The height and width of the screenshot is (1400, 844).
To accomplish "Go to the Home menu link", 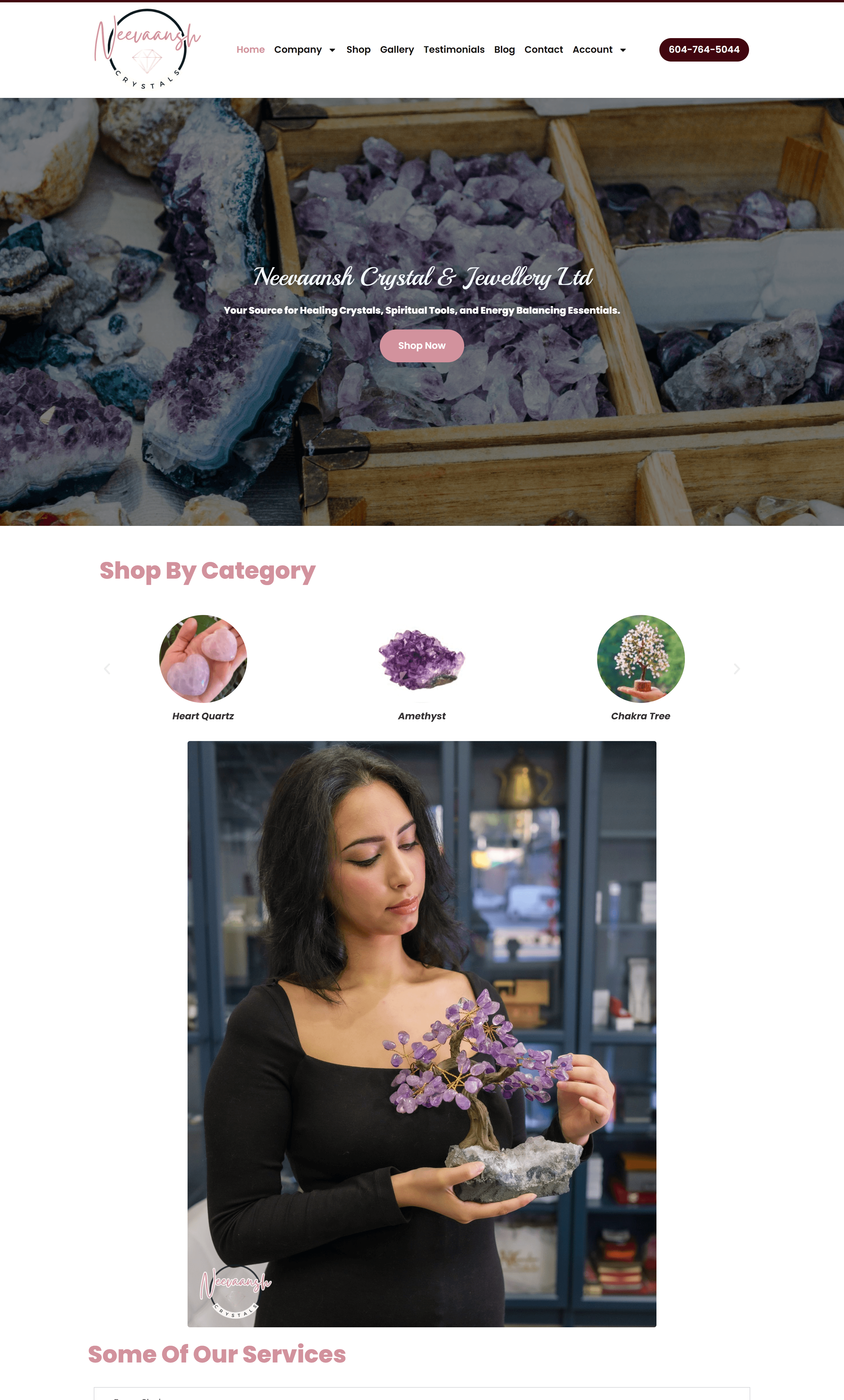I will (251, 50).
